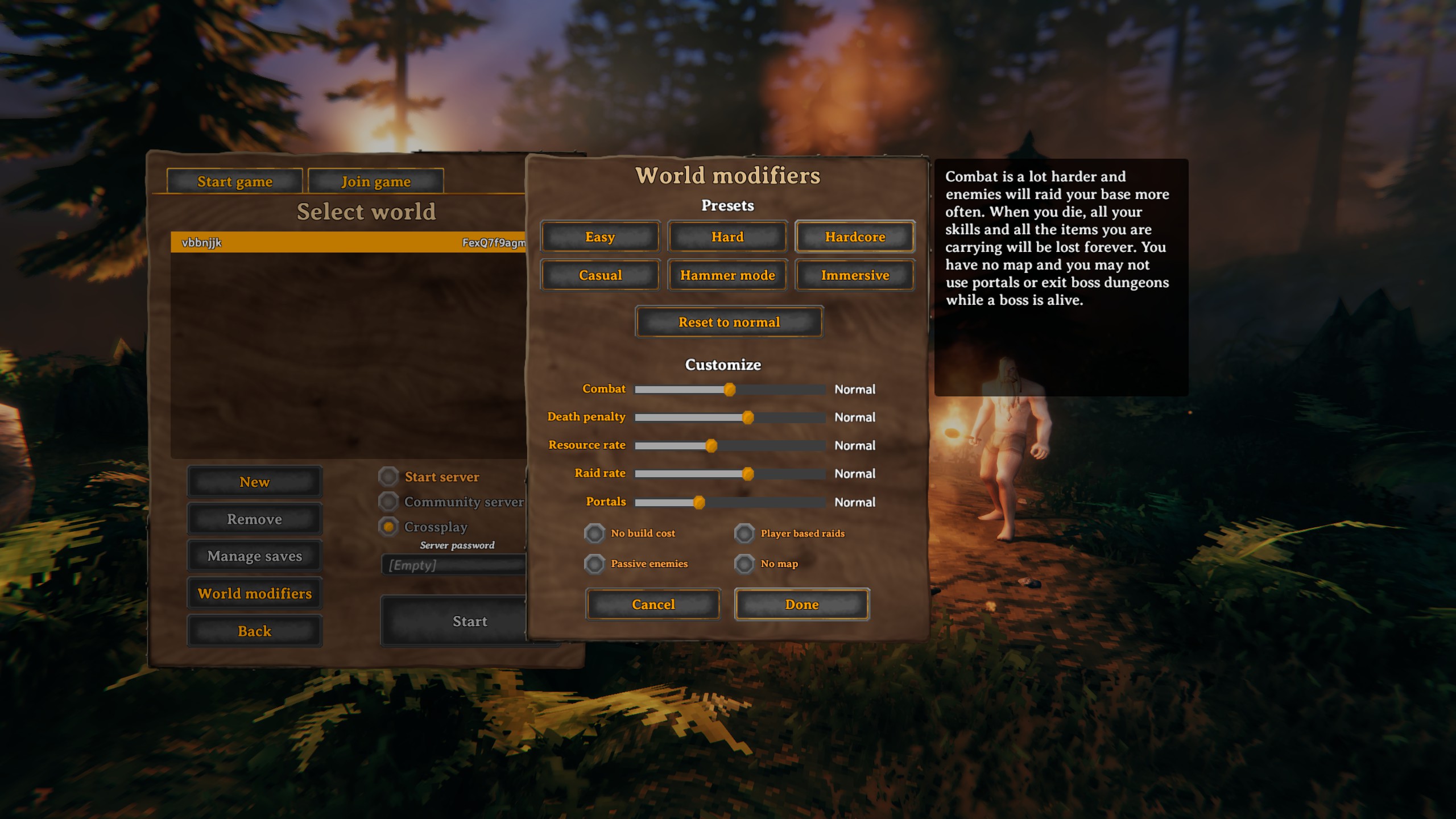Click the World modifiers button
This screenshot has width=1456, height=819.
[x=254, y=594]
